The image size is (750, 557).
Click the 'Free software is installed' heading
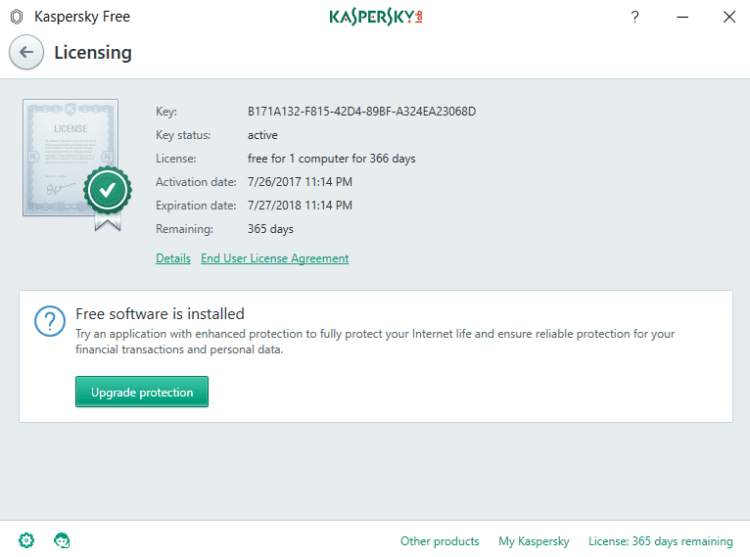coord(160,314)
